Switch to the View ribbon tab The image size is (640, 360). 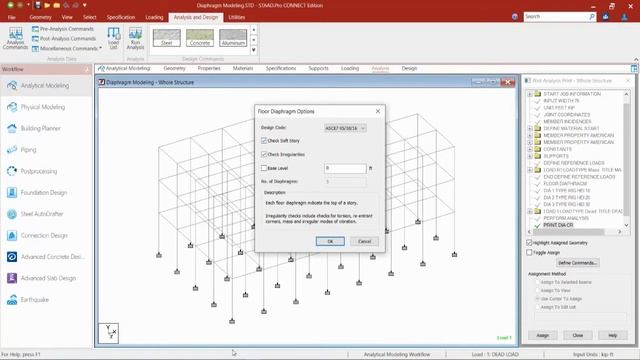coord(67,17)
